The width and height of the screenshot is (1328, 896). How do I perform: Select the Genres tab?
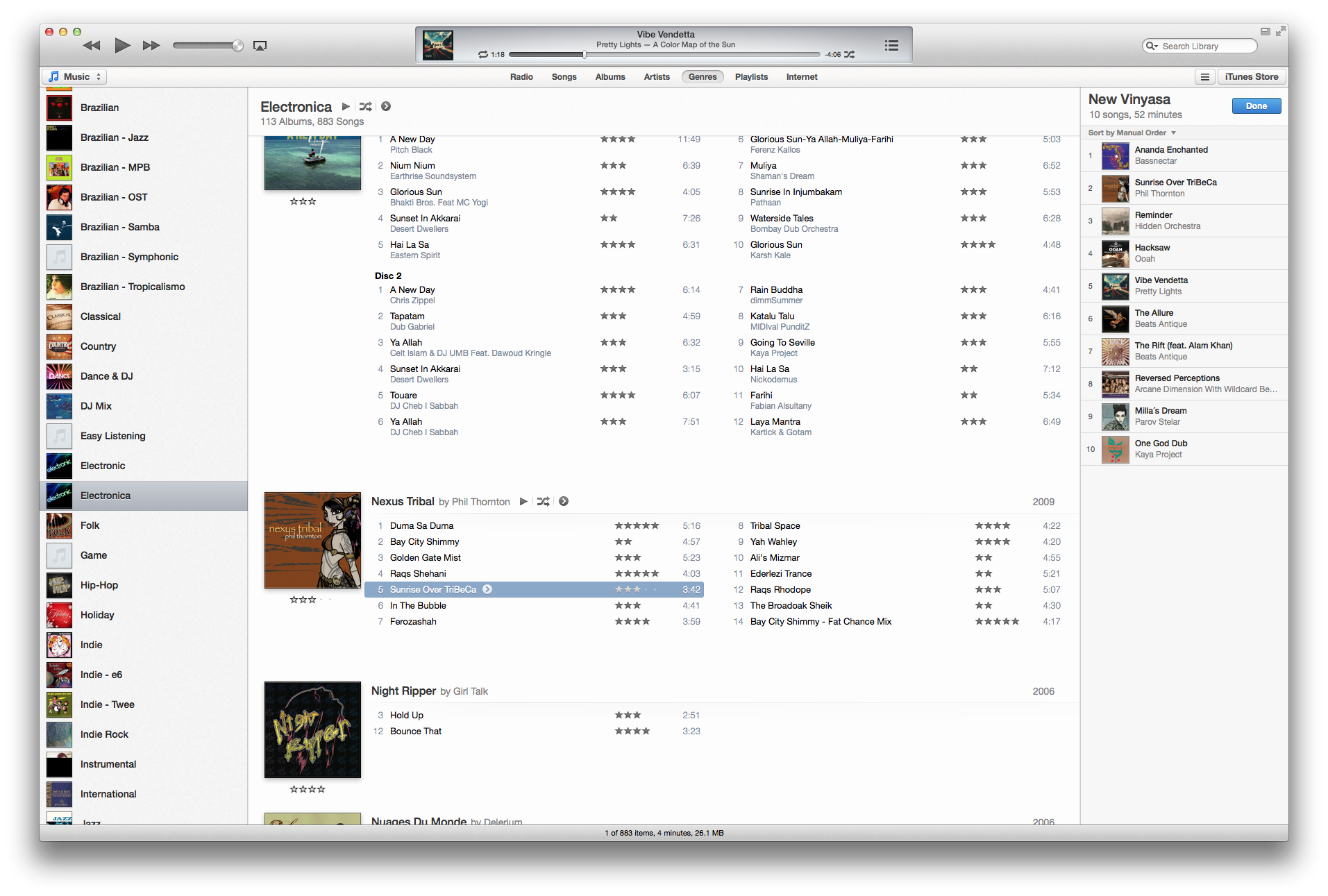[703, 77]
